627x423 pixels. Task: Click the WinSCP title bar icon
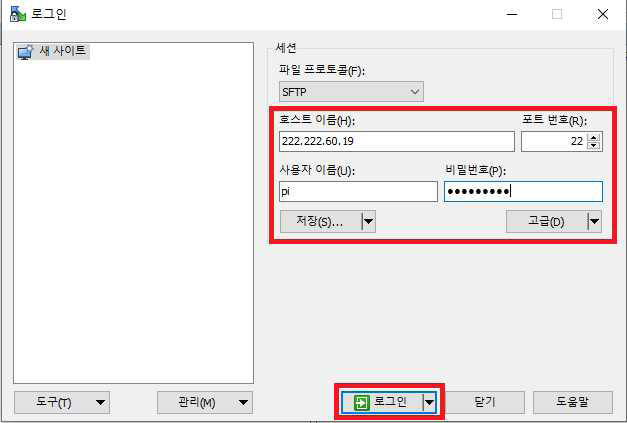tap(17, 14)
